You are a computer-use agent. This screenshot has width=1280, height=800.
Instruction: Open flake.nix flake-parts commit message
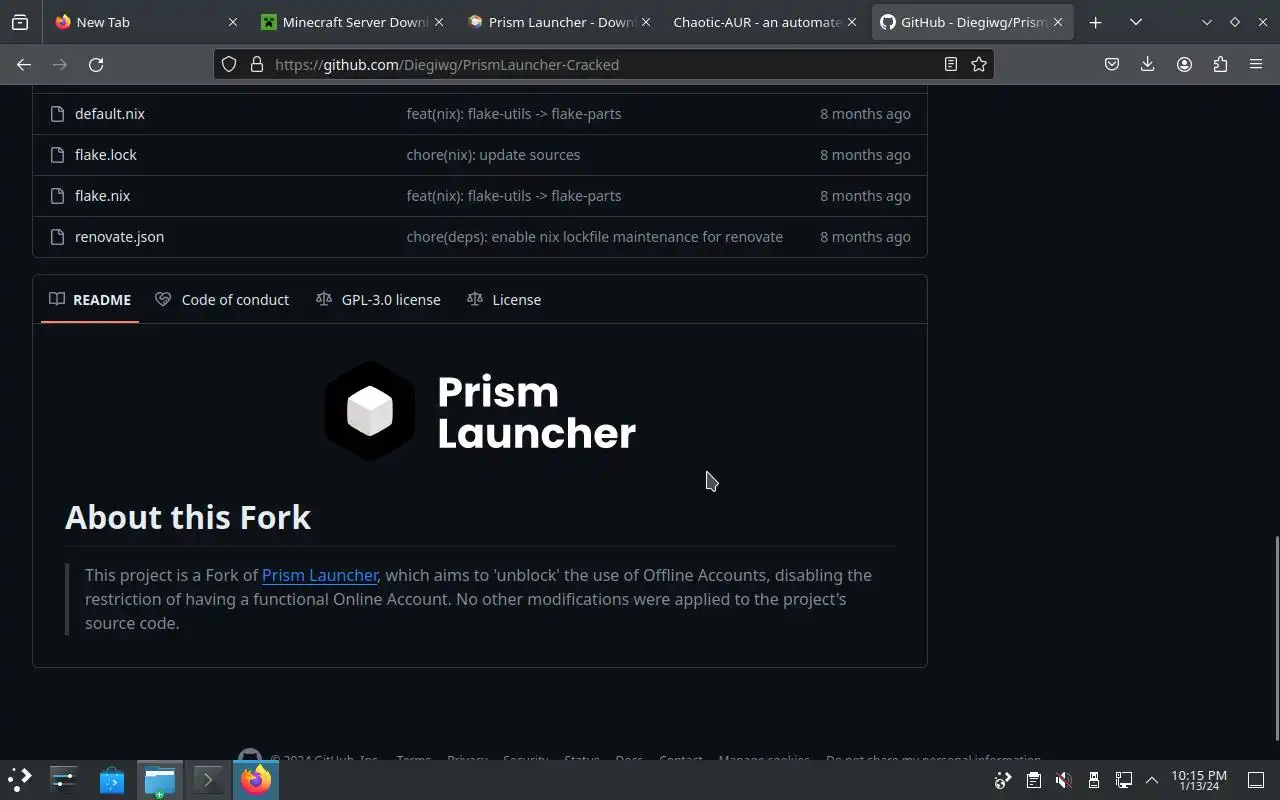[514, 196]
